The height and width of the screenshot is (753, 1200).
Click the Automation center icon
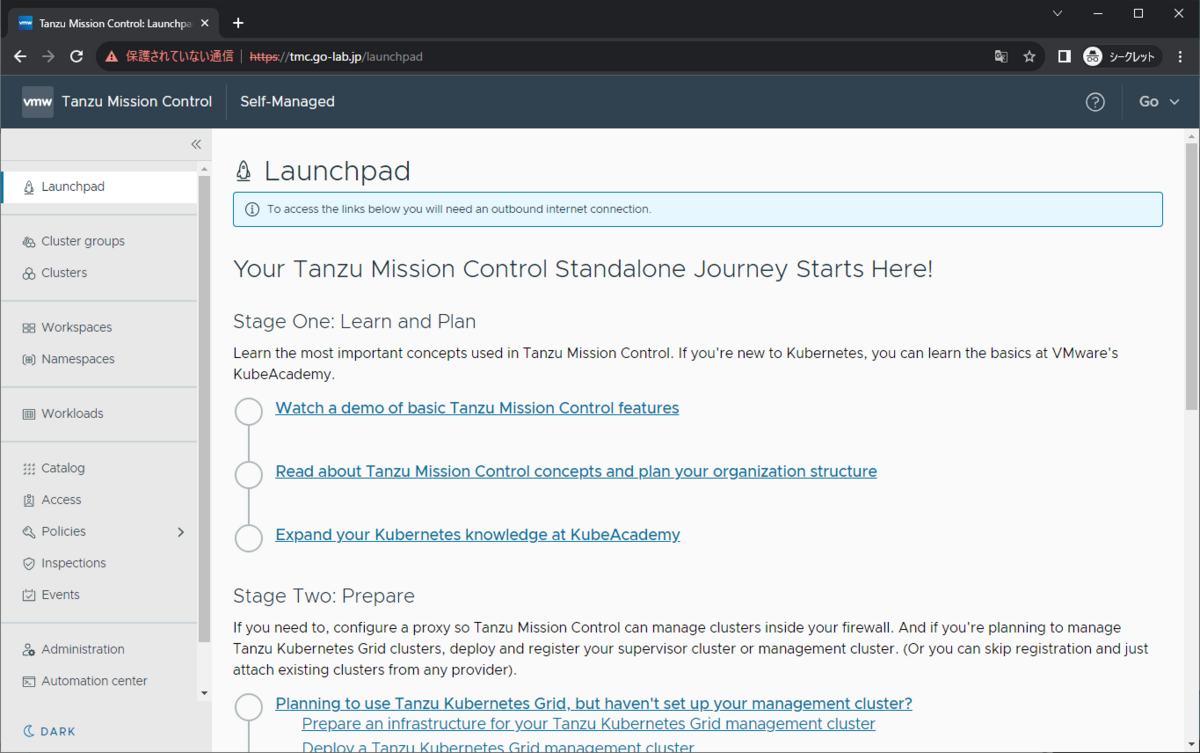point(29,681)
